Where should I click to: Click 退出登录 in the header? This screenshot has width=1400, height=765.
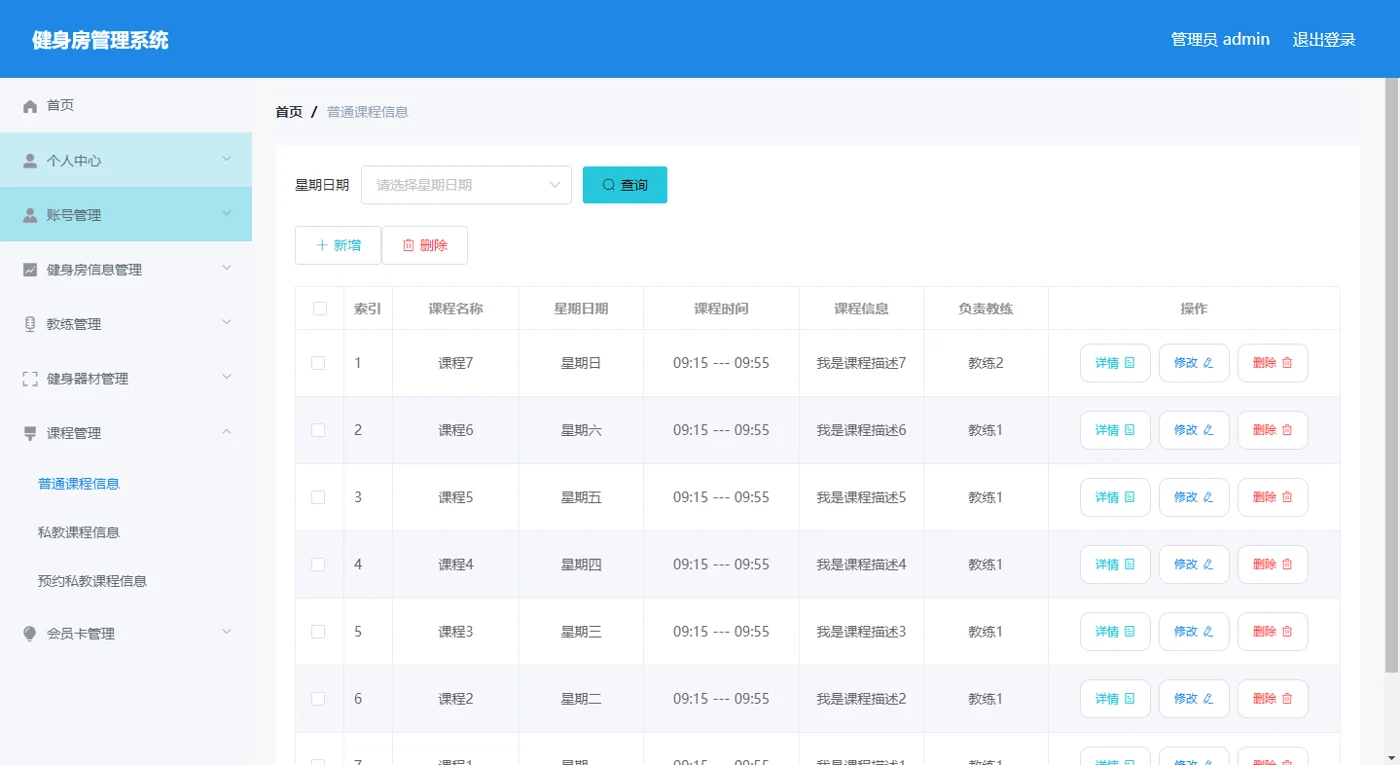pos(1324,40)
